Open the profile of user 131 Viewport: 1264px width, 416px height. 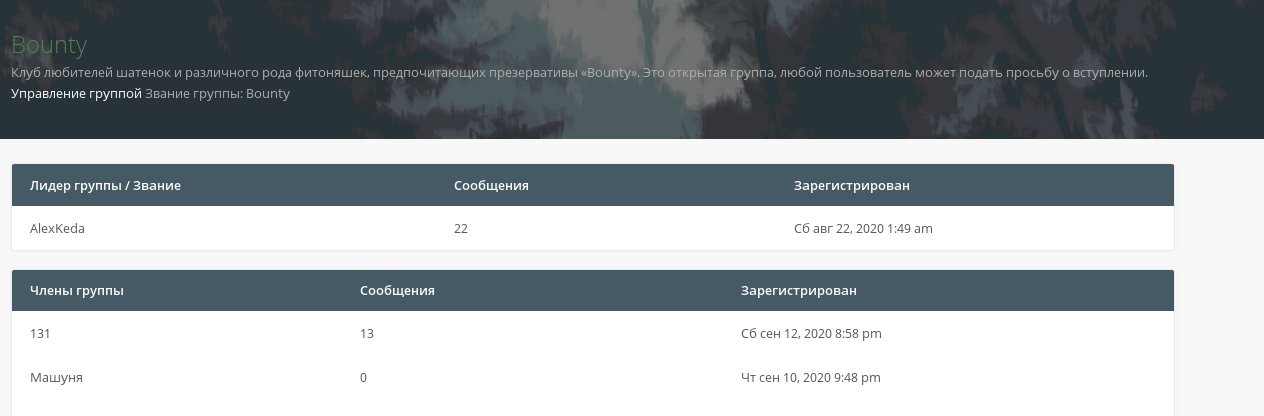pyautogui.click(x=41, y=334)
